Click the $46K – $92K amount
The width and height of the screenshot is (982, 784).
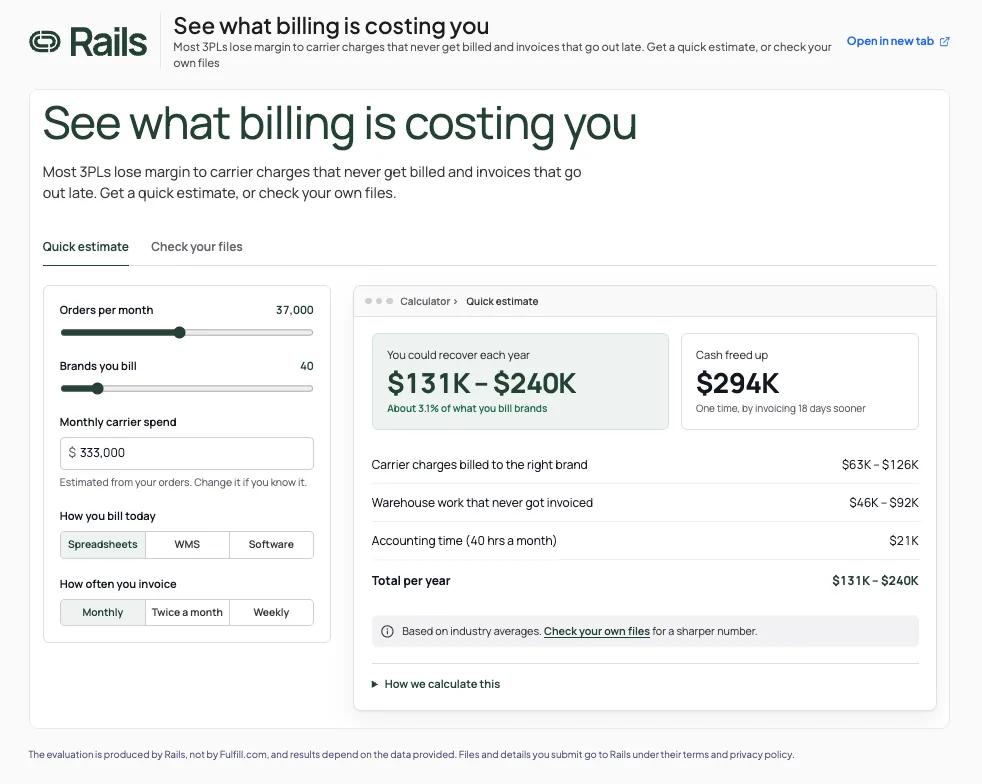click(884, 503)
